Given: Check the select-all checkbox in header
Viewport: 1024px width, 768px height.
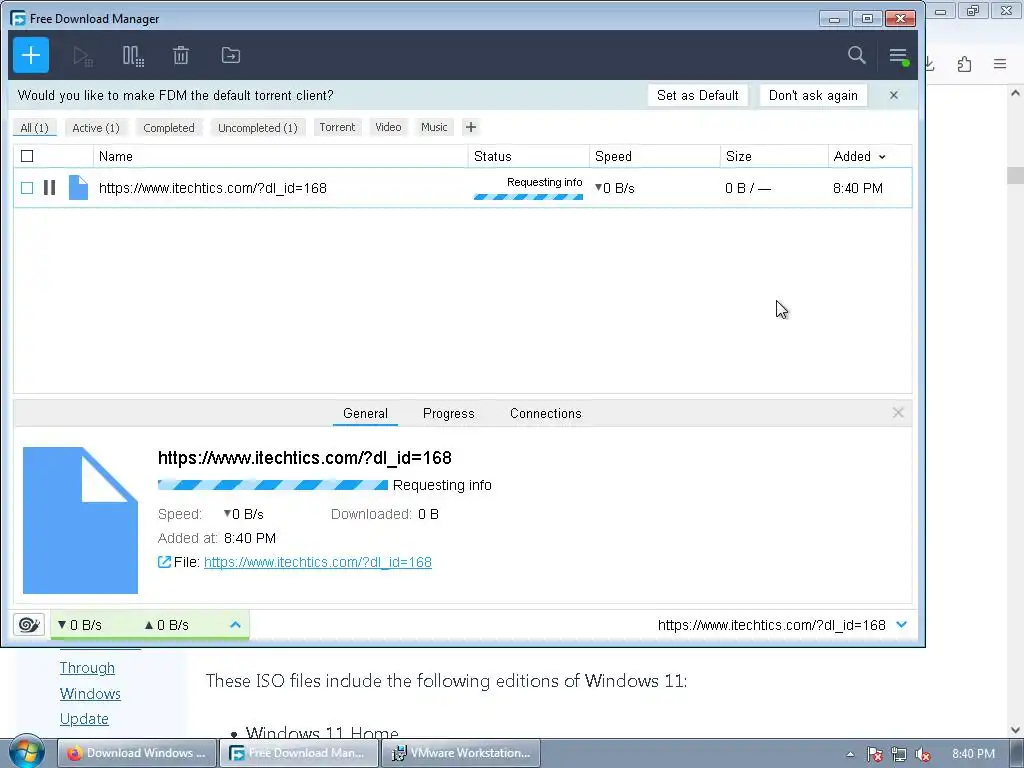Looking at the screenshot, I should 27,156.
